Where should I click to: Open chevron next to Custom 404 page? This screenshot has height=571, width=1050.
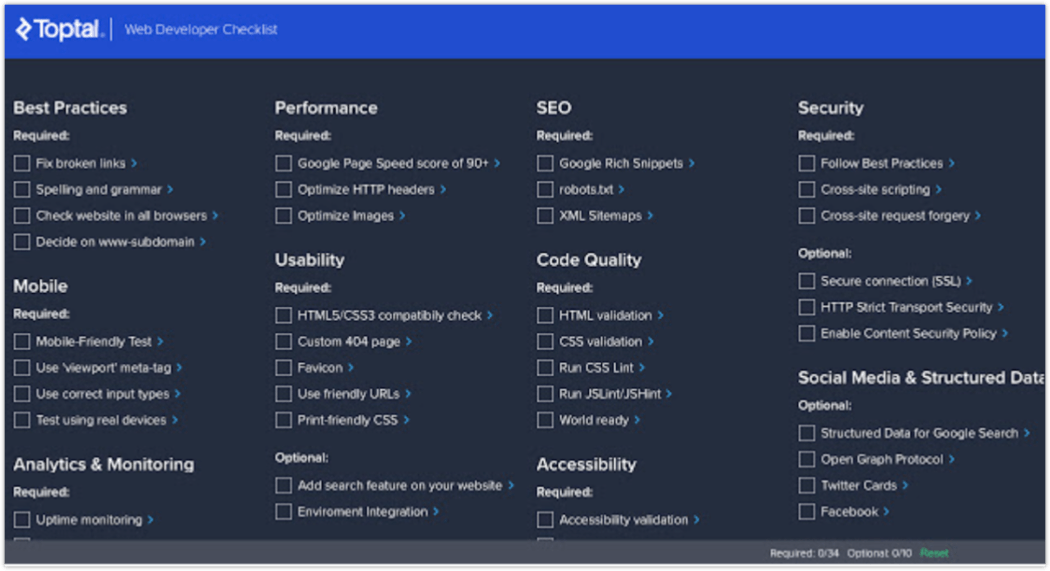tap(408, 341)
